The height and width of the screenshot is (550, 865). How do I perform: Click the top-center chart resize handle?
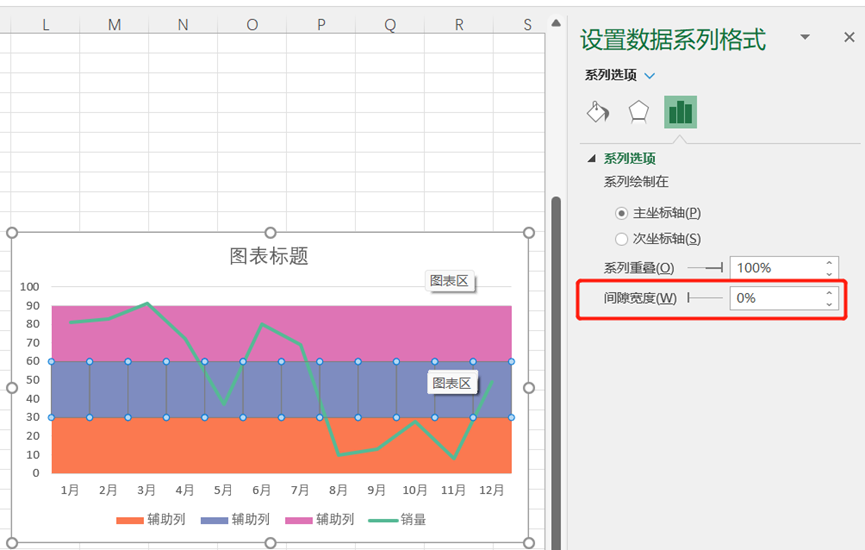270,233
